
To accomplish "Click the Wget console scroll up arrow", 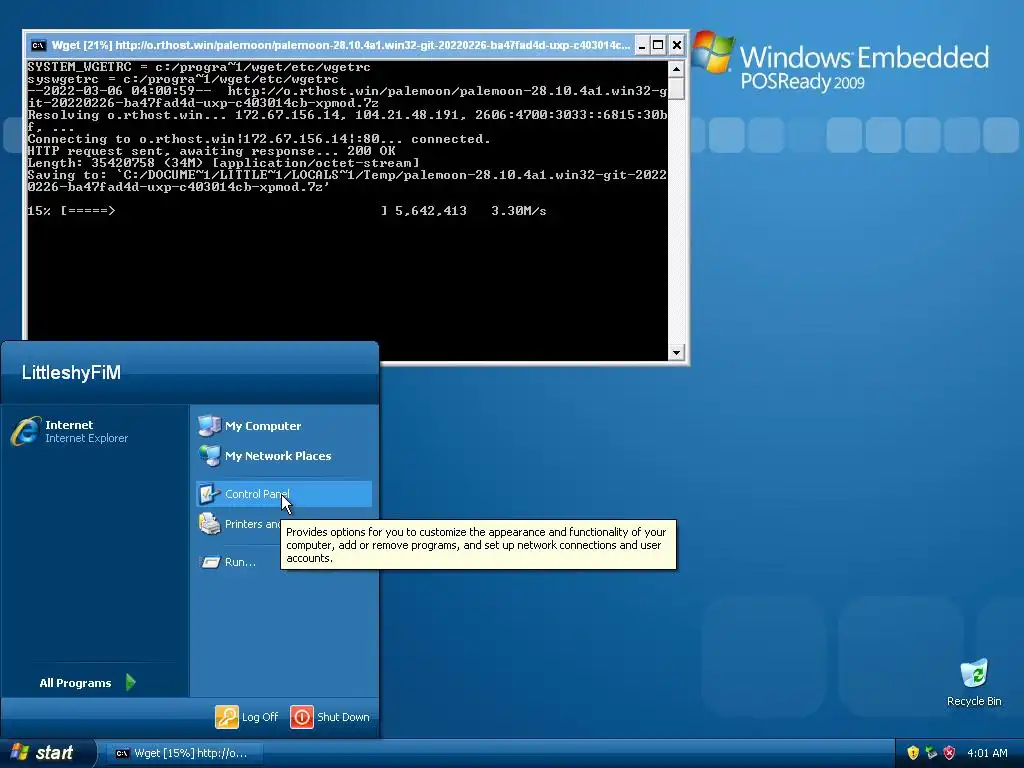I will click(676, 69).
